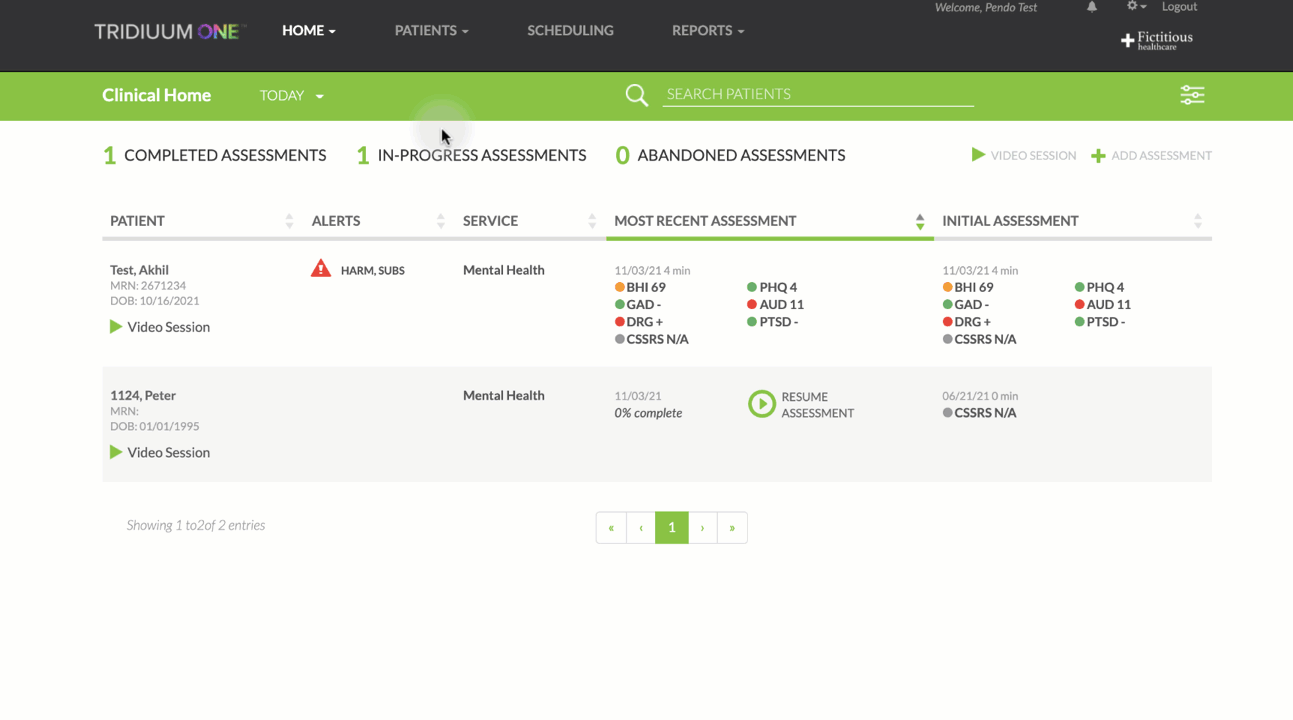
Task: Toggle sort on the Patient column
Action: pos(289,221)
